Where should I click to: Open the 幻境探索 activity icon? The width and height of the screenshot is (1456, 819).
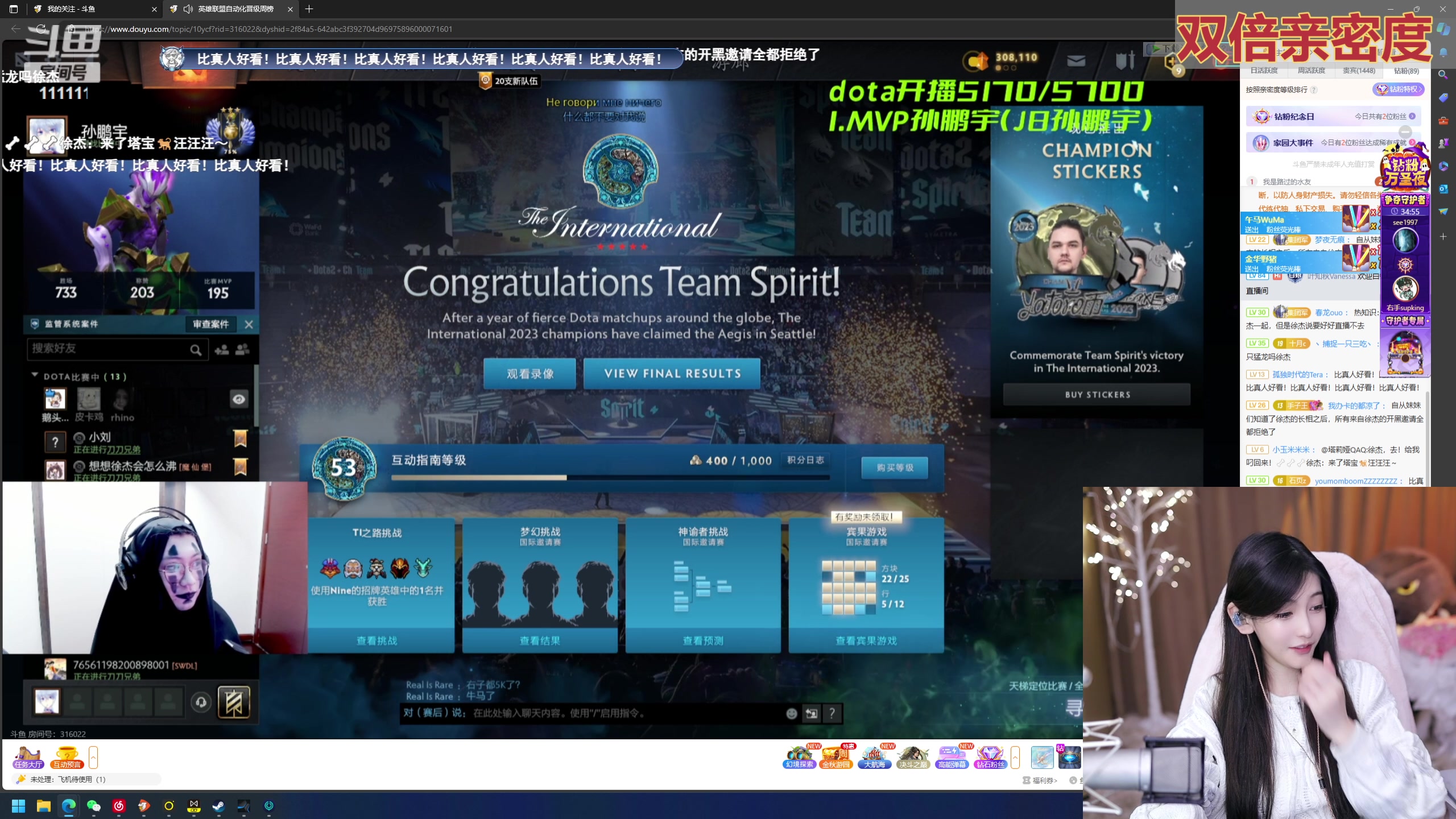click(x=799, y=757)
